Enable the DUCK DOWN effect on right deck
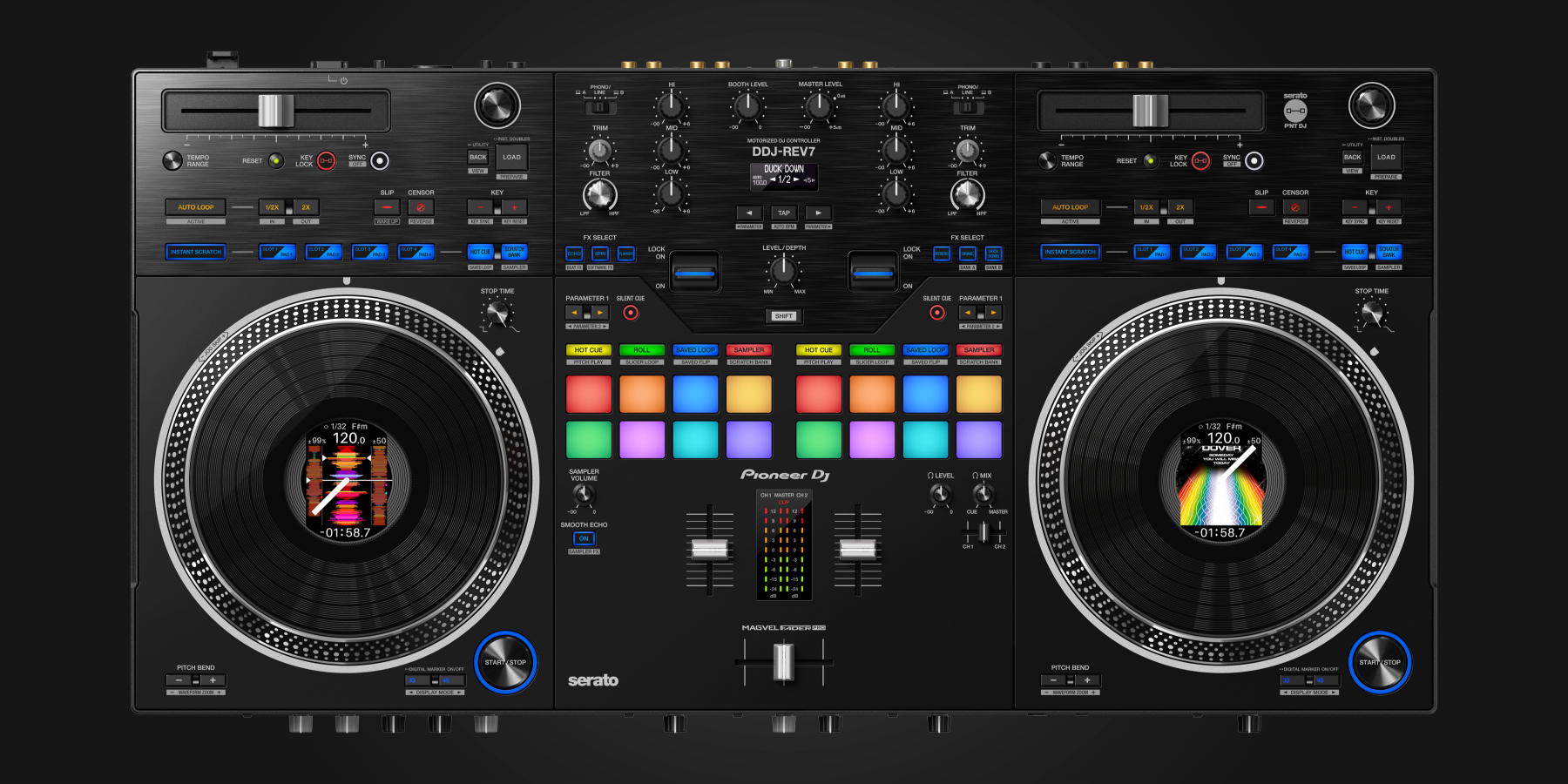Screen dimensions: 1568x784 tap(993, 253)
